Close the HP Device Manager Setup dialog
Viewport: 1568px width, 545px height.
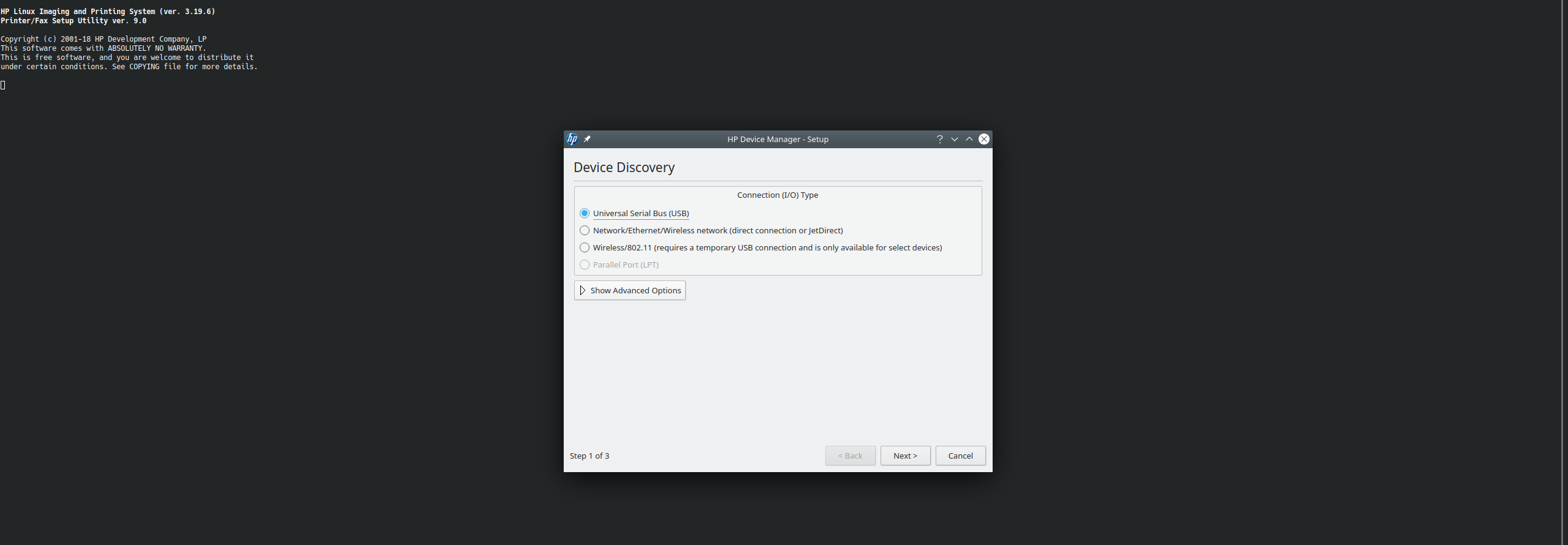(x=984, y=139)
